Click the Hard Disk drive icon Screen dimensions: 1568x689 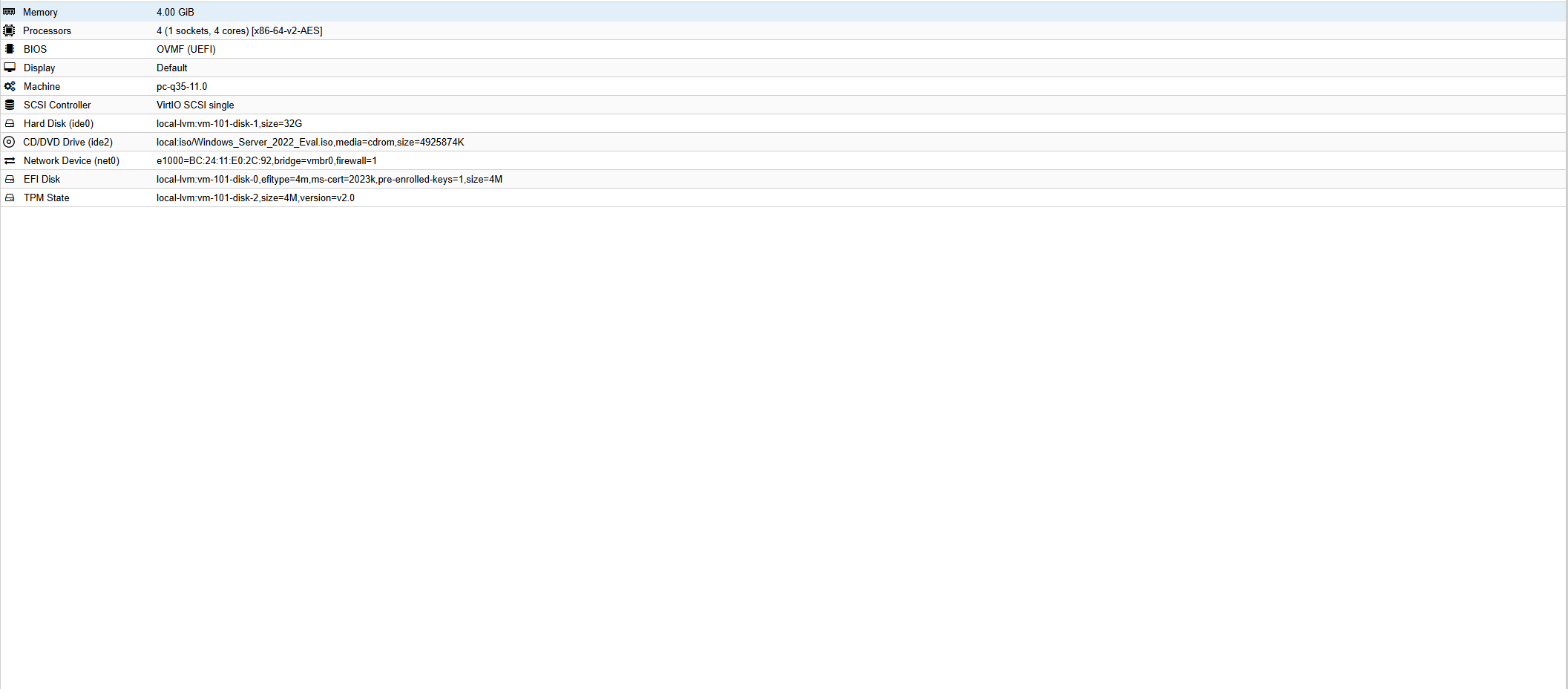tap(10, 123)
